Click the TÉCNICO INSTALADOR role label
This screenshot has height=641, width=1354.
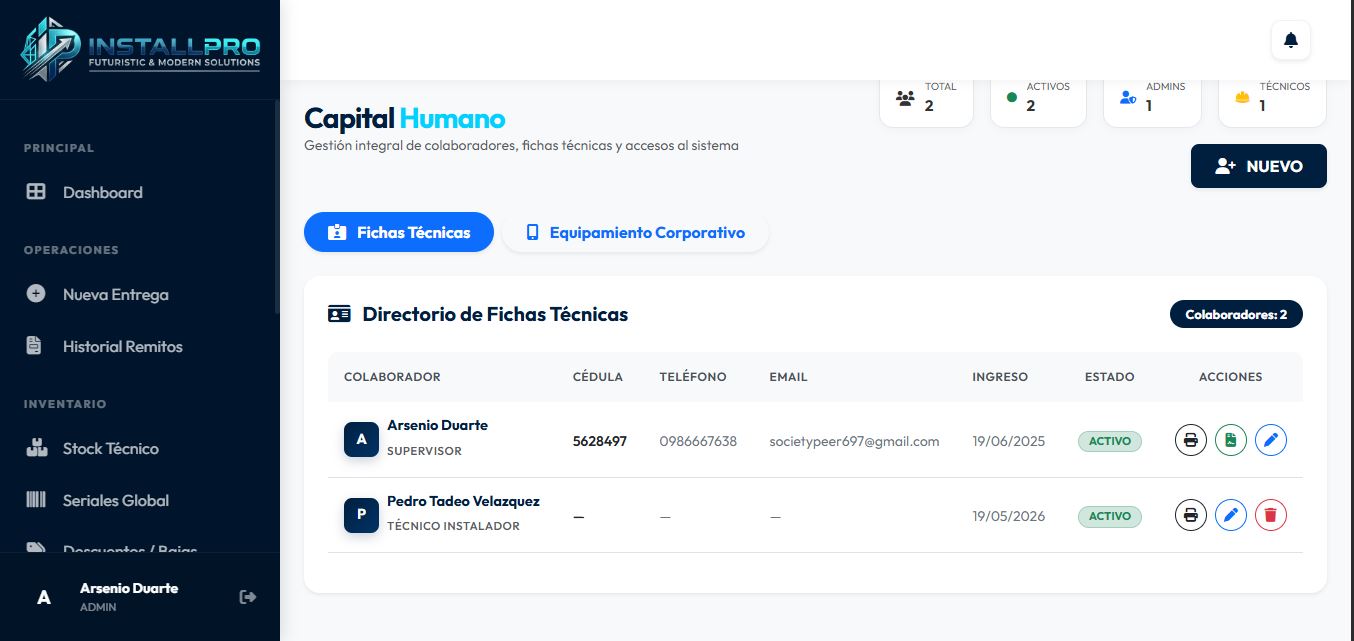pyautogui.click(x=453, y=526)
